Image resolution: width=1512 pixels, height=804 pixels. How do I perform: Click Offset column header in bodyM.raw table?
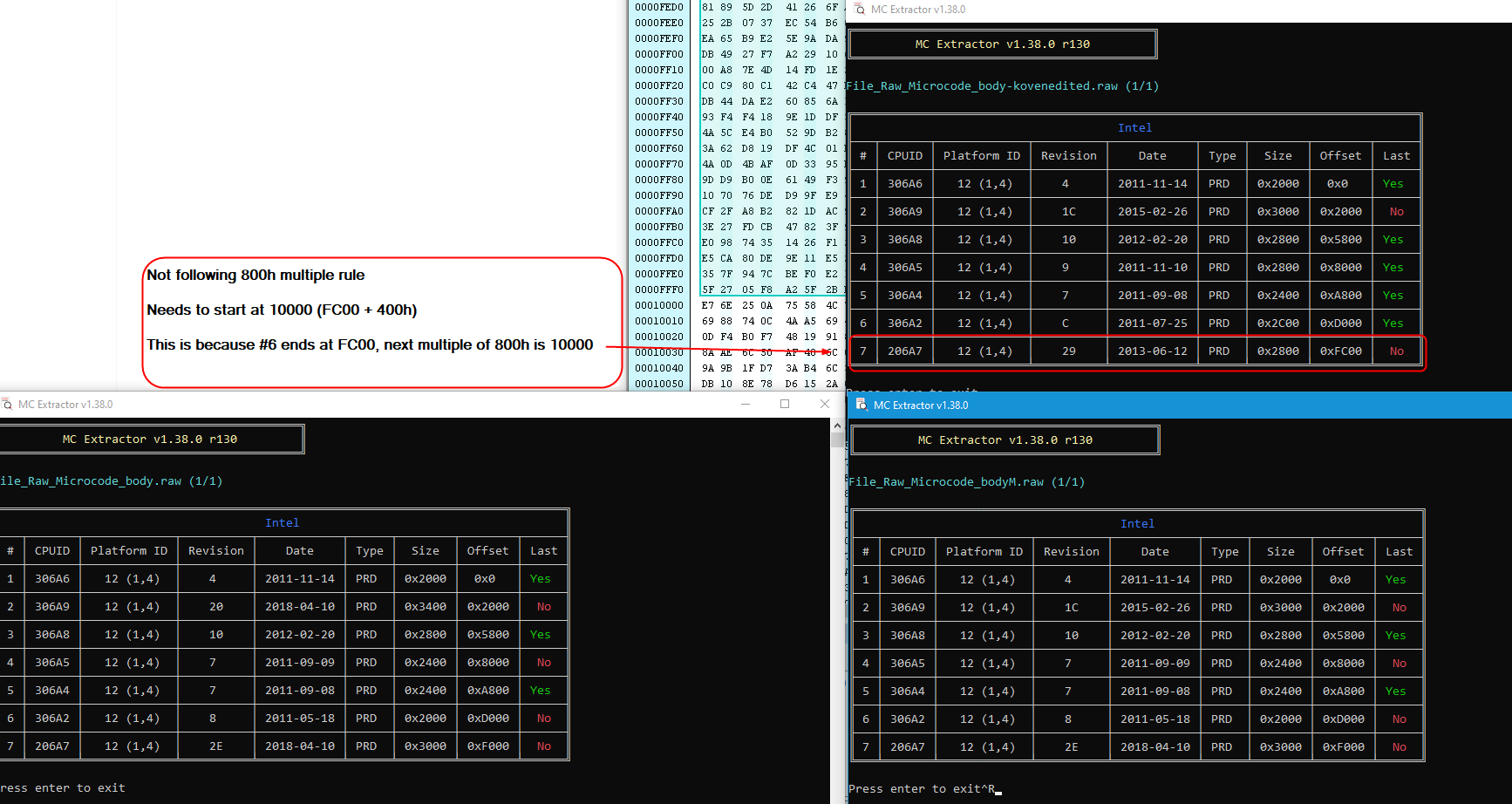(1343, 551)
